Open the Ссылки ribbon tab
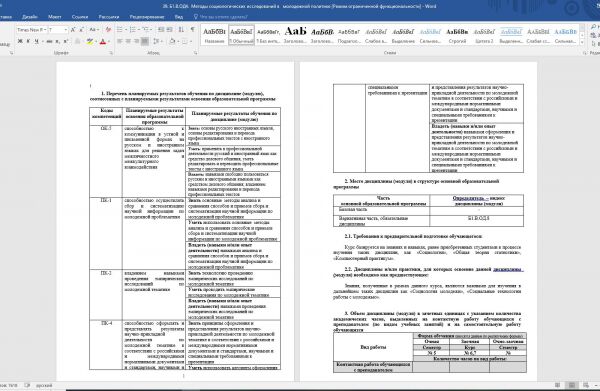 point(80,17)
